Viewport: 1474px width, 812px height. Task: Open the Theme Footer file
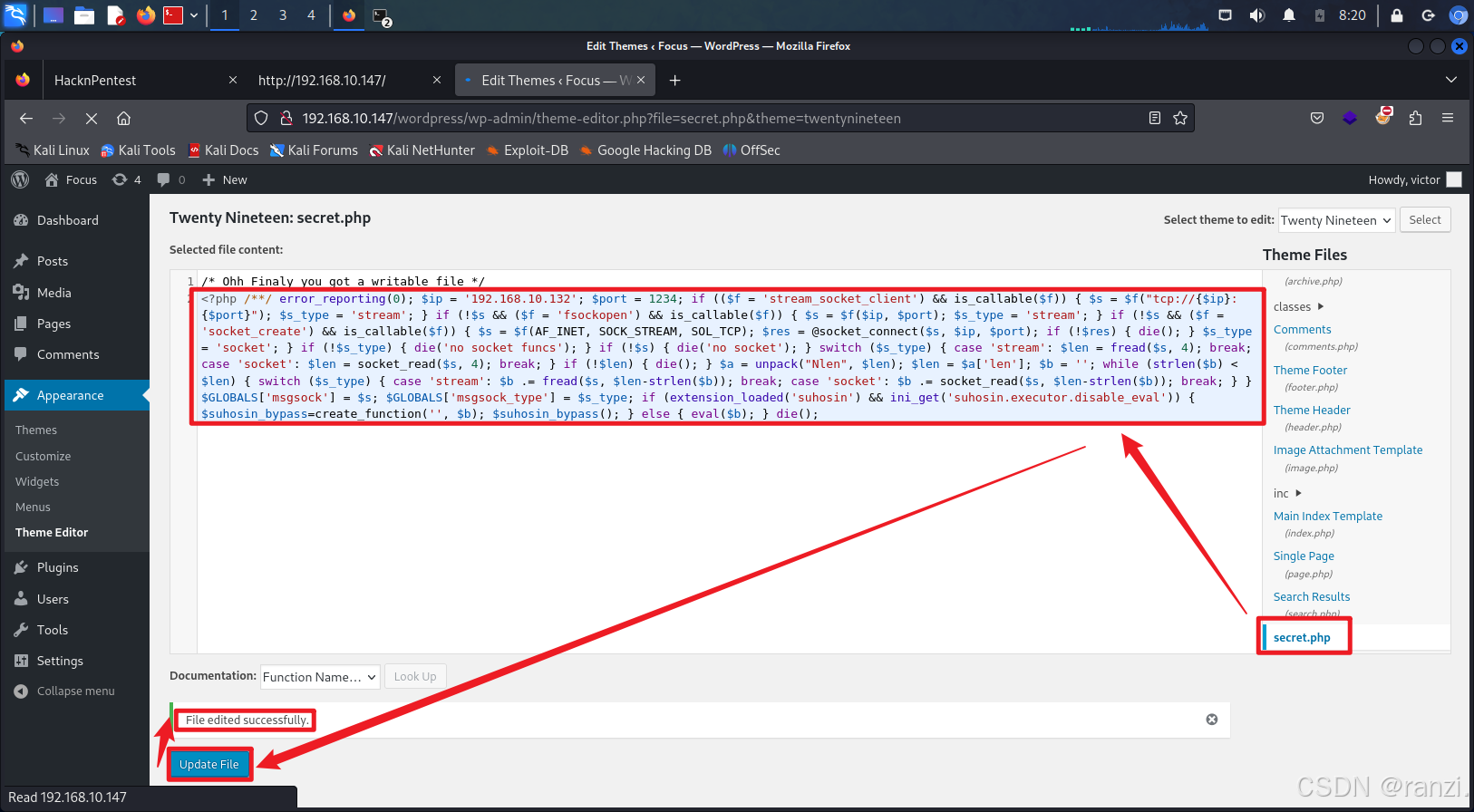1310,370
